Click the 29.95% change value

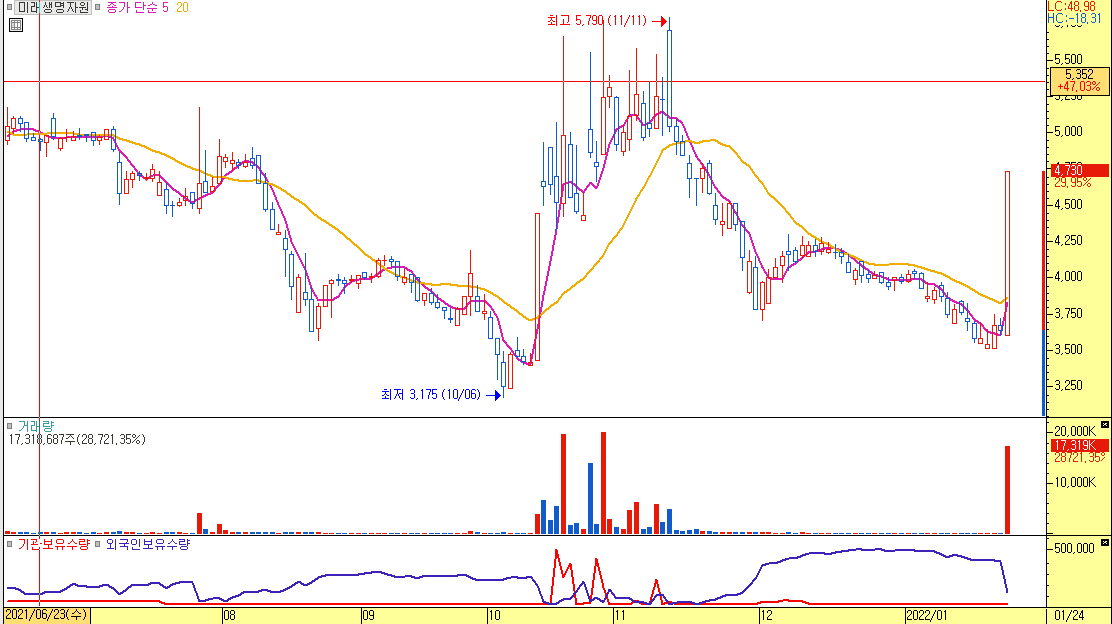click(x=1072, y=183)
